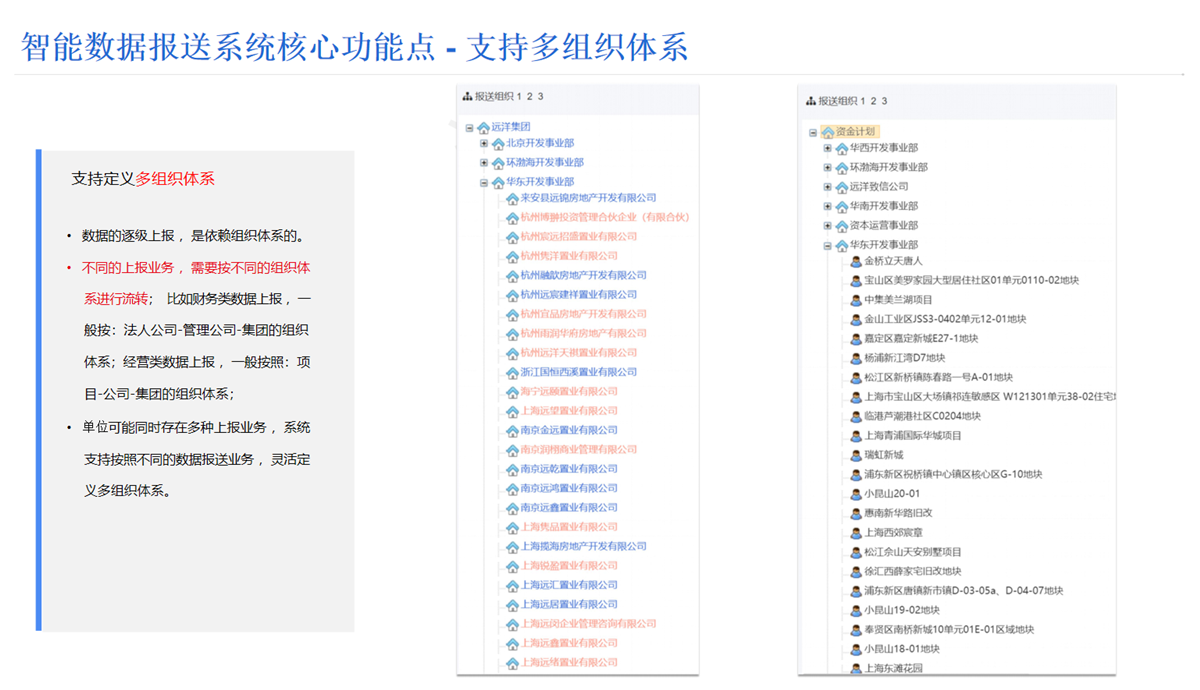Select 奉贤区南桥新城10单元01E-01区域地块

click(x=949, y=630)
